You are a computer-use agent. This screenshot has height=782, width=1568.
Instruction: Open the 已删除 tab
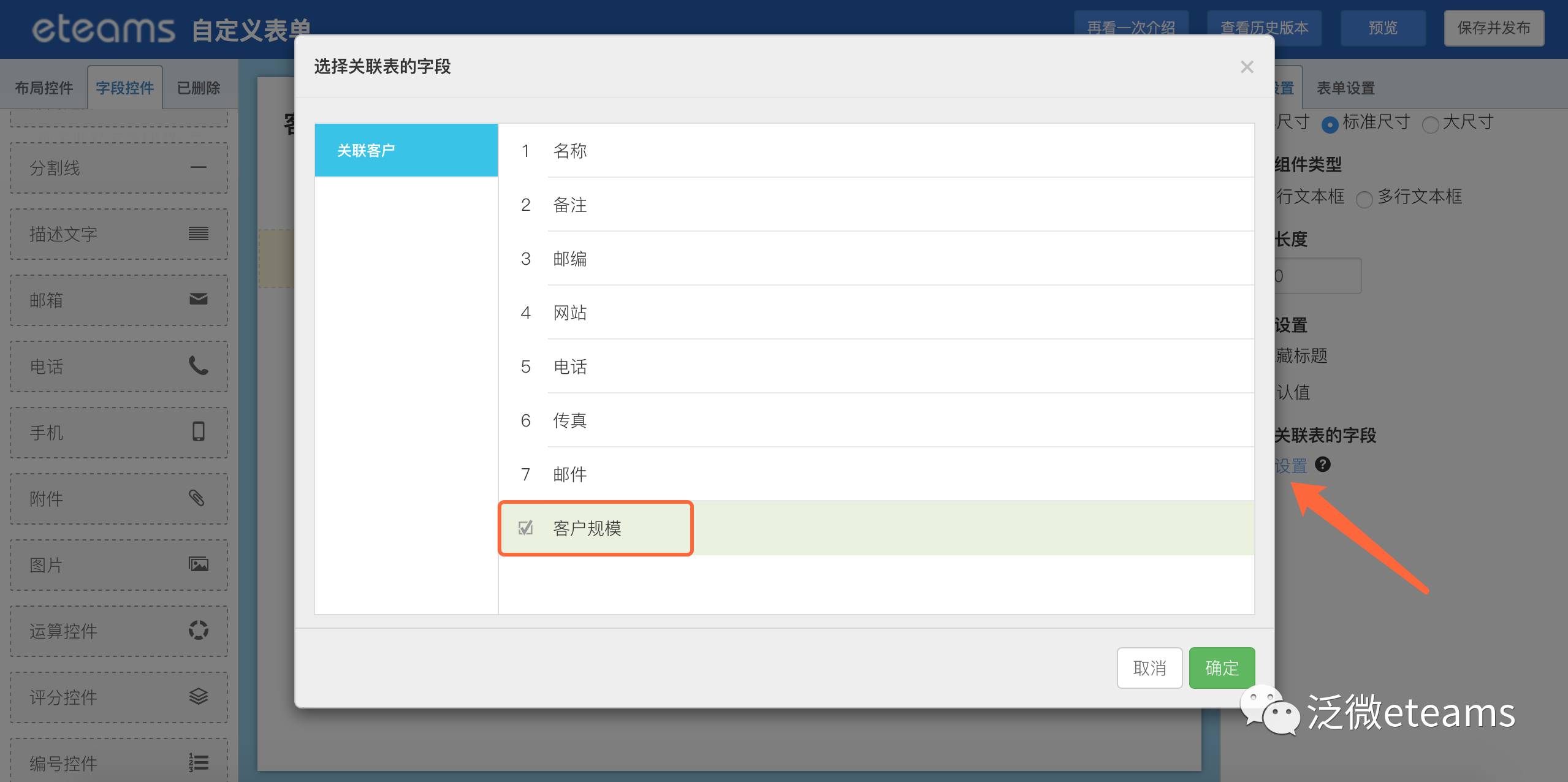(198, 88)
